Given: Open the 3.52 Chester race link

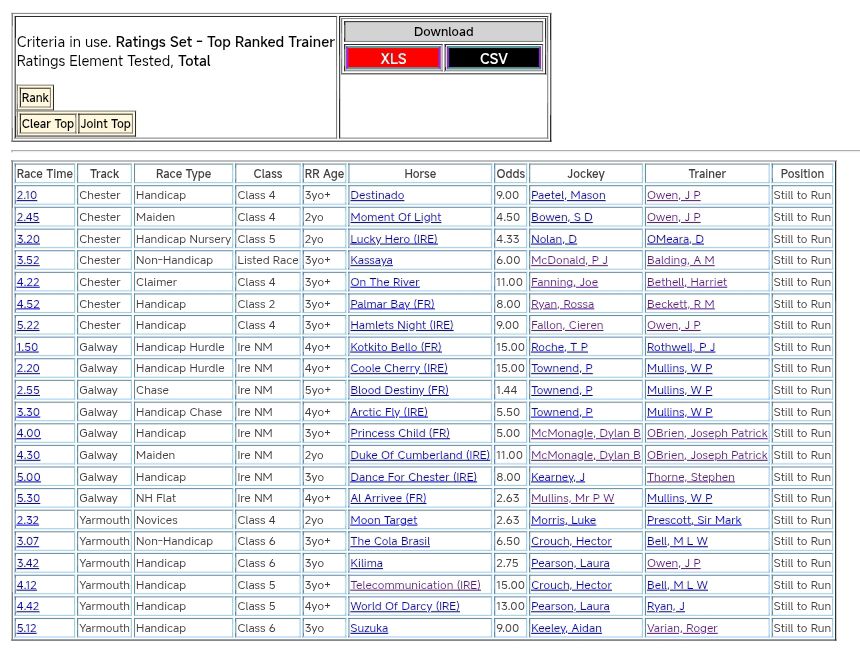Looking at the screenshot, I should click(x=28, y=261).
